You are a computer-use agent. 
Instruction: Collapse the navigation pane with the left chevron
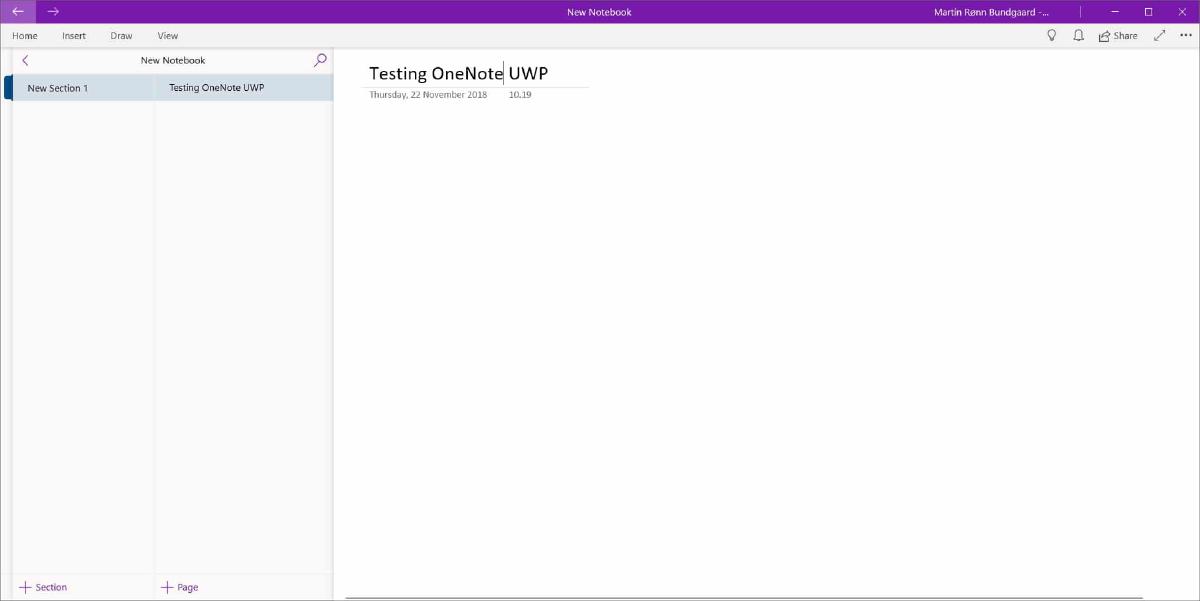coord(24,60)
